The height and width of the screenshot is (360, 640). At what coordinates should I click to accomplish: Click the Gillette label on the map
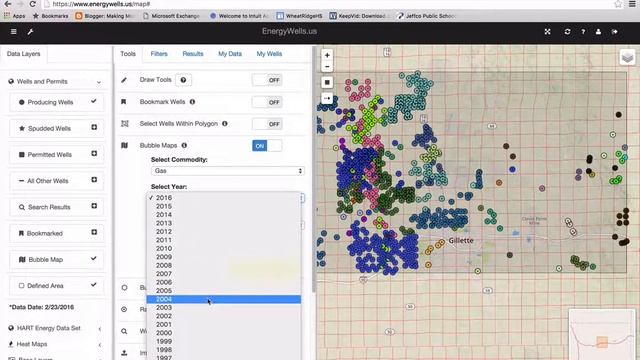click(x=461, y=240)
